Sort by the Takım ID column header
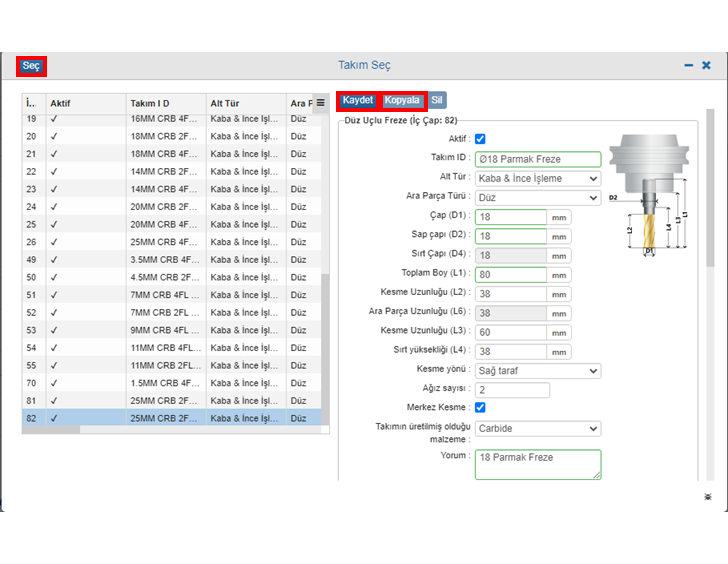728x564 pixels. (x=165, y=104)
